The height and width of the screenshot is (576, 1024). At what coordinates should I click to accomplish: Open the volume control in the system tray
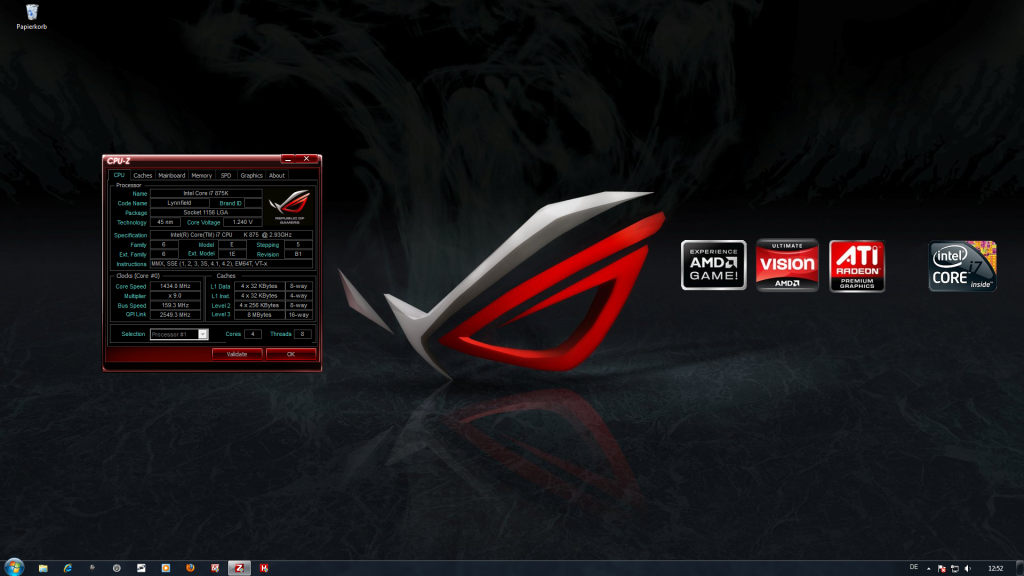point(968,568)
